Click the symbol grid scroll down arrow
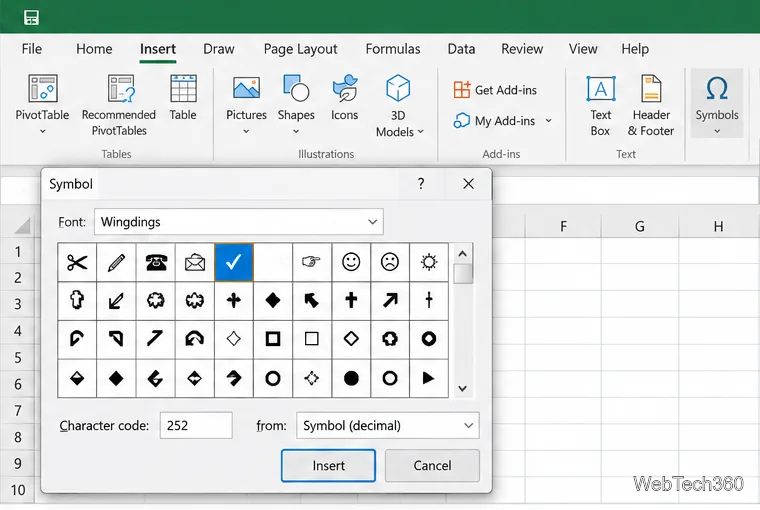 pos(462,388)
